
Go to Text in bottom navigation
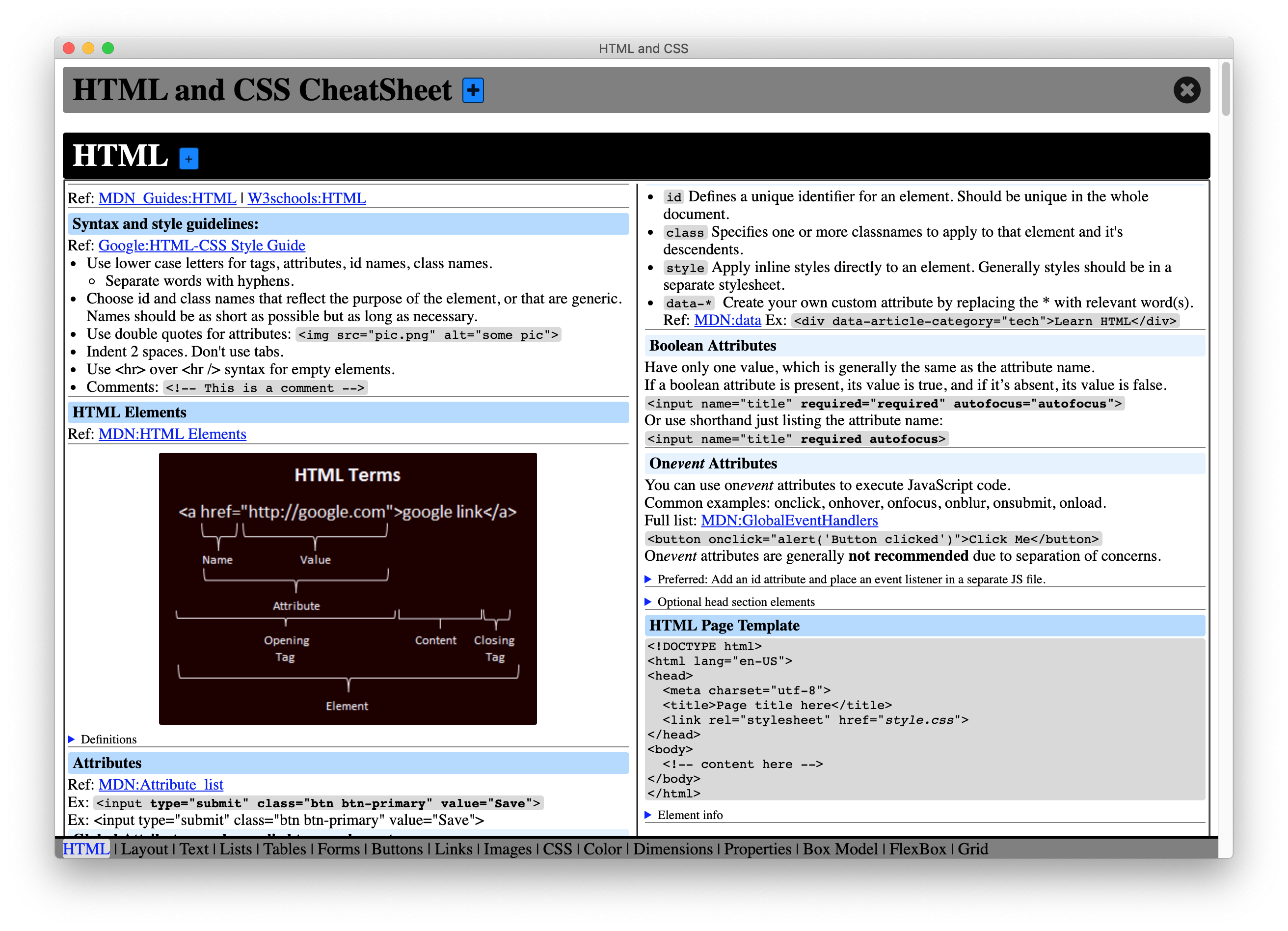pos(194,848)
